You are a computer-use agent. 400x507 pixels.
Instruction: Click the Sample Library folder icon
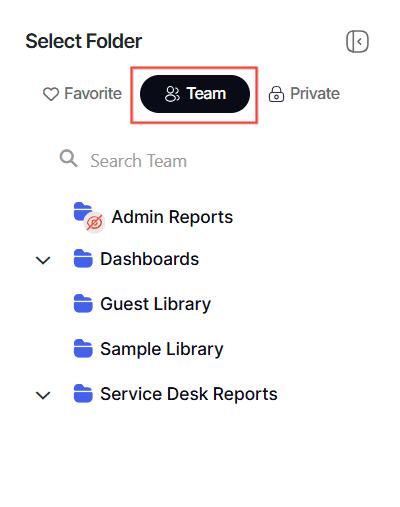(83, 348)
